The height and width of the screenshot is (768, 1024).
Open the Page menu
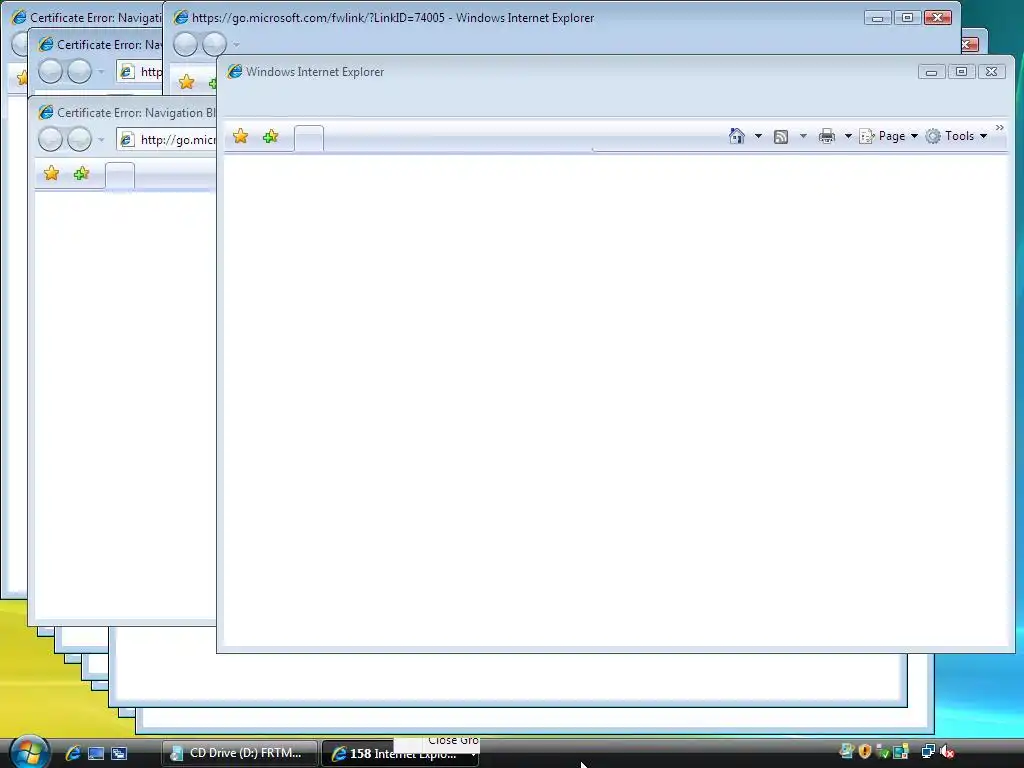(x=889, y=136)
